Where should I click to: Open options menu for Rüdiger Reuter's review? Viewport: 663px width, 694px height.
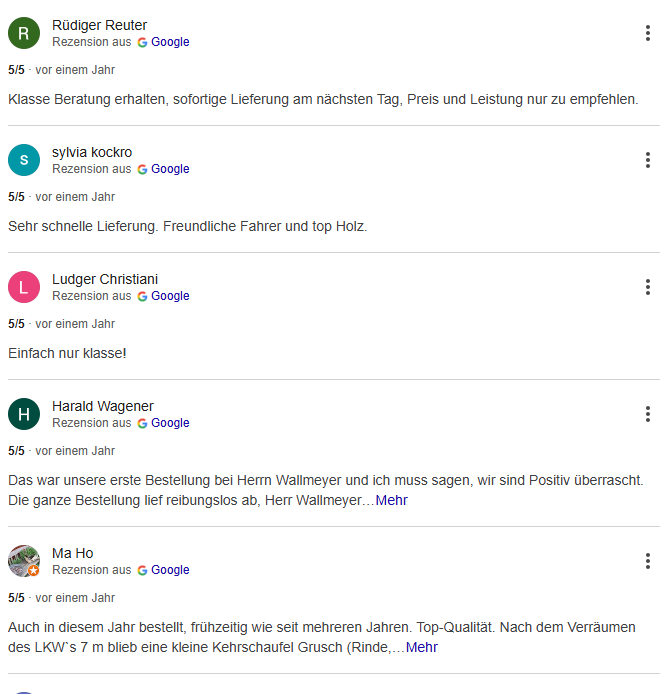[648, 33]
